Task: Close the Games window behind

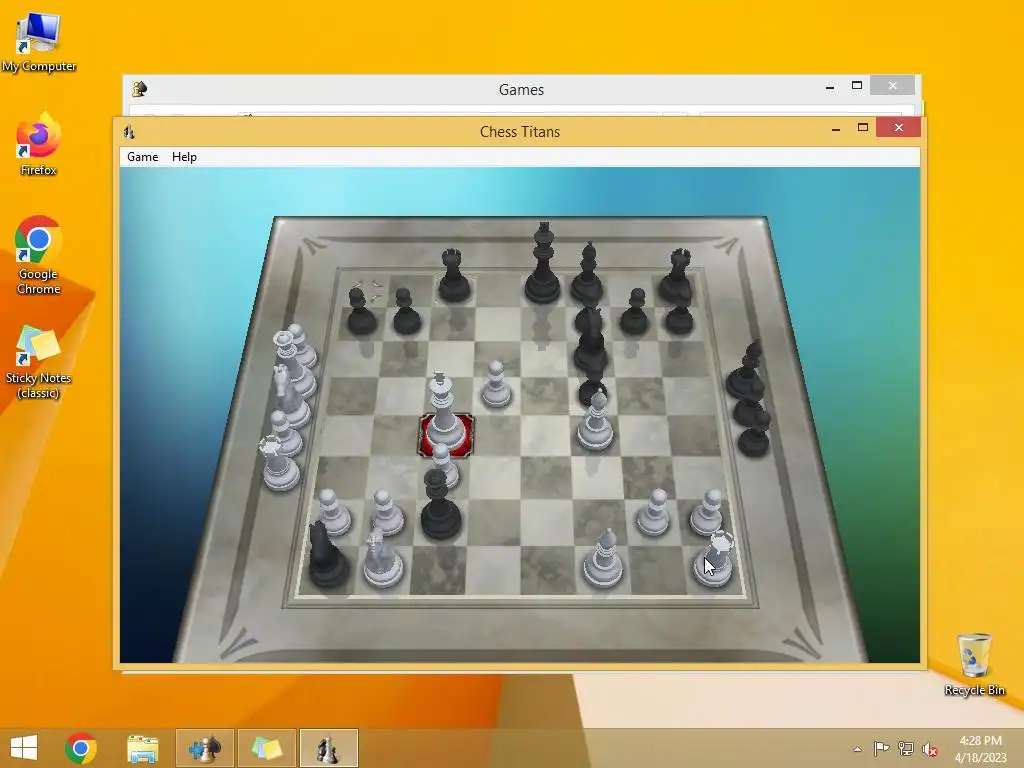Action: (x=893, y=86)
